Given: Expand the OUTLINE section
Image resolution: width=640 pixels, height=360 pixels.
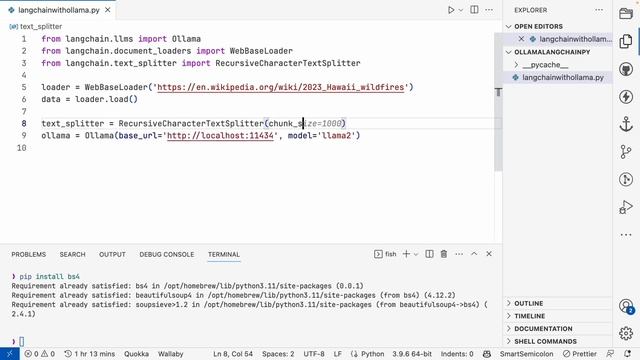Looking at the screenshot, I should coord(529,303).
